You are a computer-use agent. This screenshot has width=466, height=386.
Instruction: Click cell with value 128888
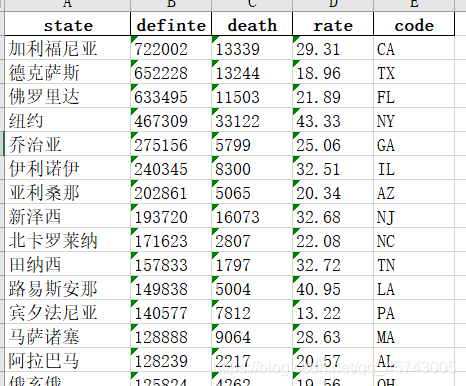171,336
